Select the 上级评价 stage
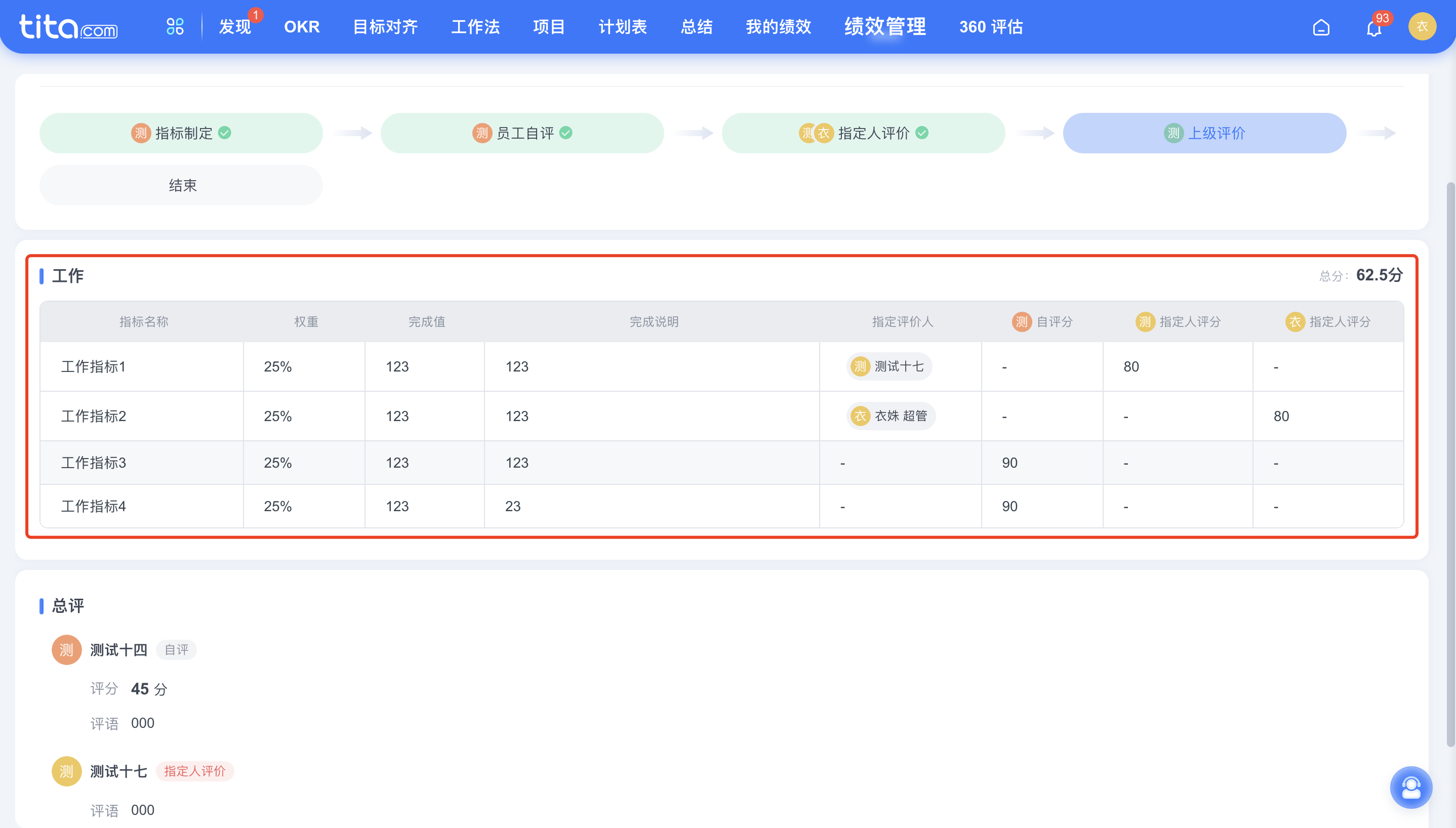 pyautogui.click(x=1204, y=133)
